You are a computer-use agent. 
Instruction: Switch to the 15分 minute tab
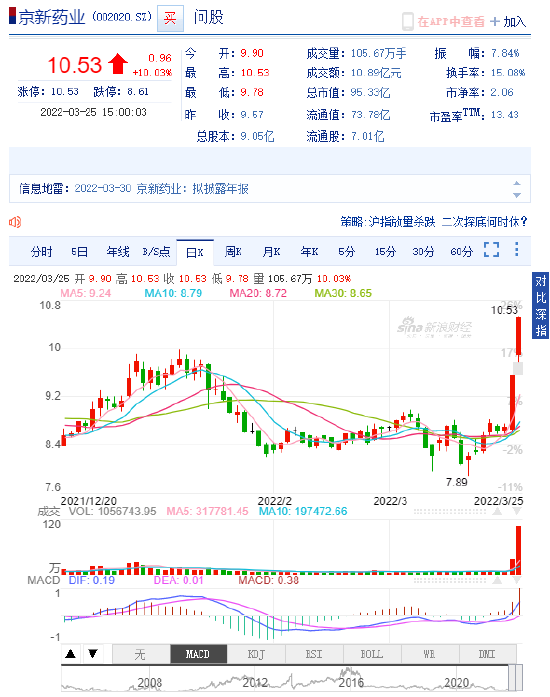[x=385, y=252]
